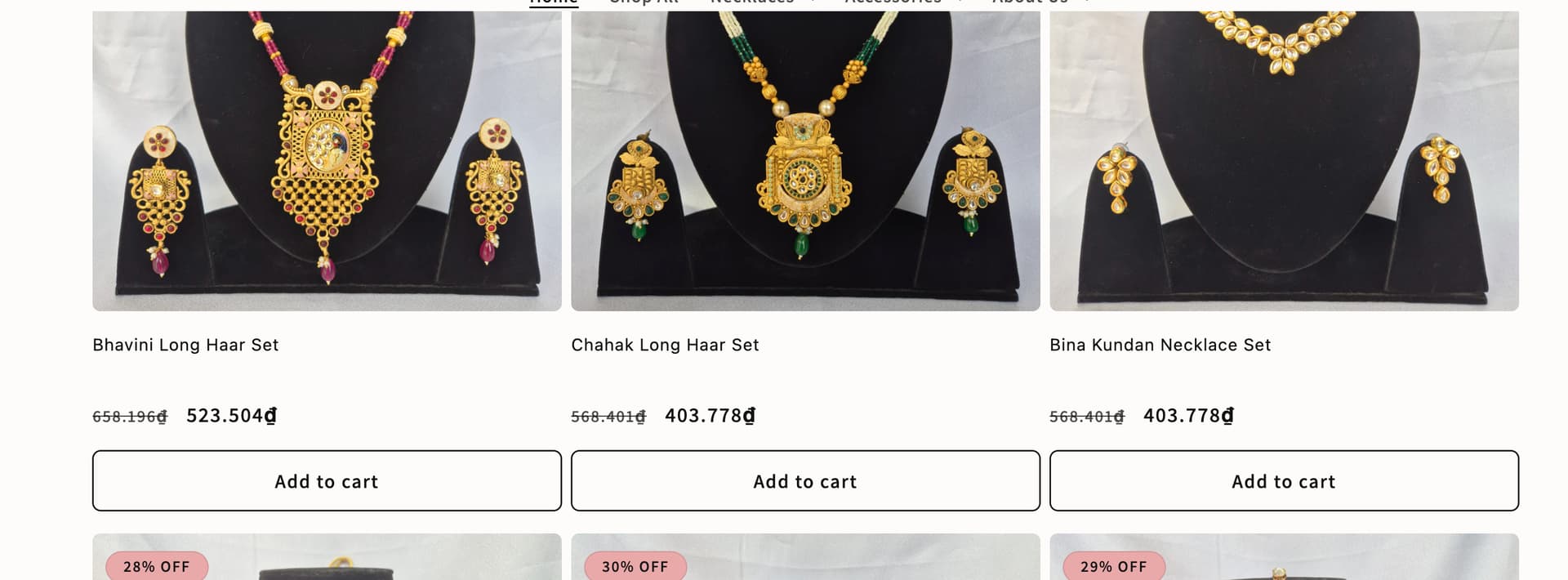Go to the underlined Home menu item

(554, 2)
